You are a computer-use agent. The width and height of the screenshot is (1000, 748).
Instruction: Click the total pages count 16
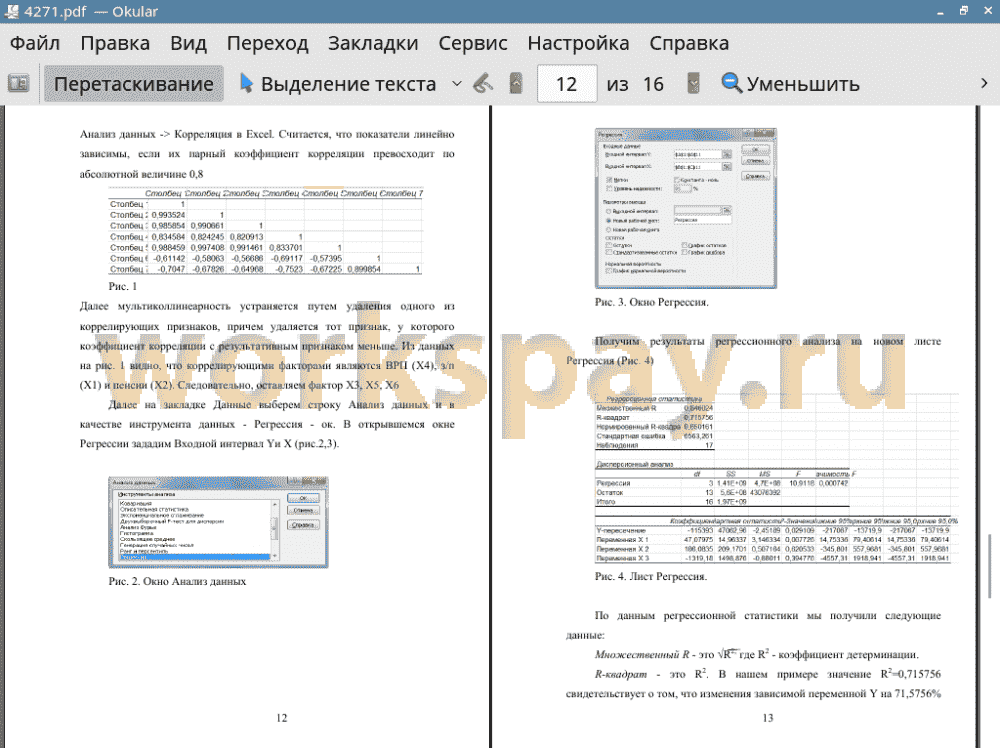tap(652, 84)
